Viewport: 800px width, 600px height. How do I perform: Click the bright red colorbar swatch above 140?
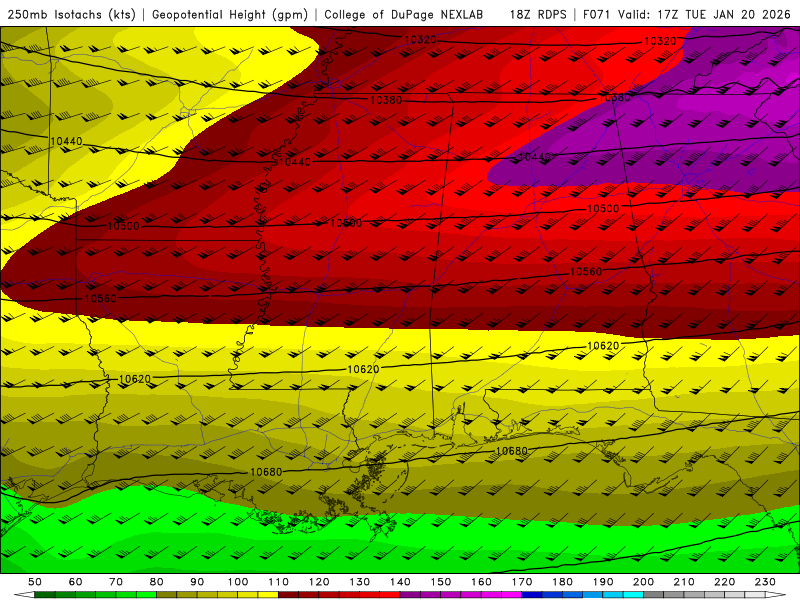[390, 595]
